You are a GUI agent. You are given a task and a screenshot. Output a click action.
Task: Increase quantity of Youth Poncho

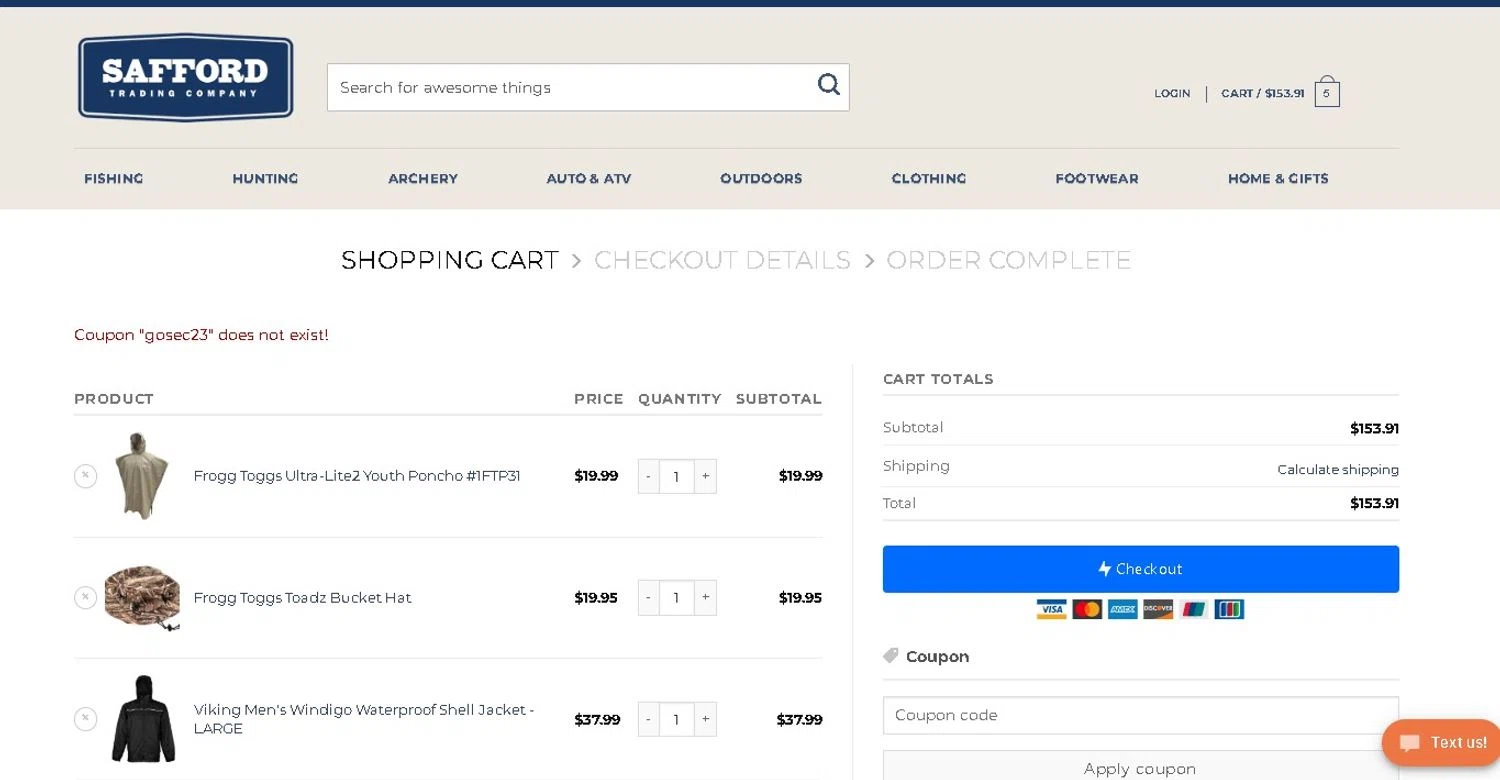coord(706,476)
